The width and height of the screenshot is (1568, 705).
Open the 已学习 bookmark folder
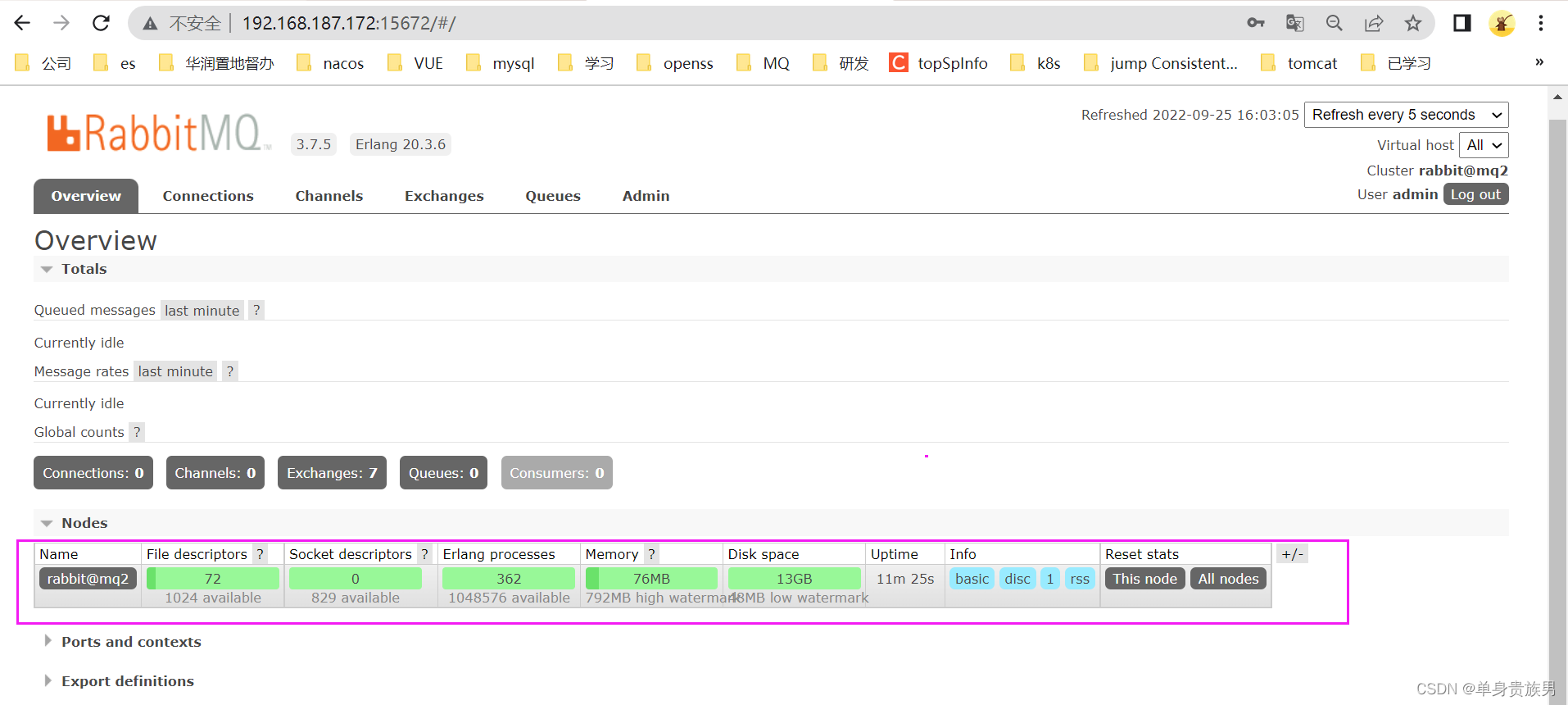tap(1396, 63)
